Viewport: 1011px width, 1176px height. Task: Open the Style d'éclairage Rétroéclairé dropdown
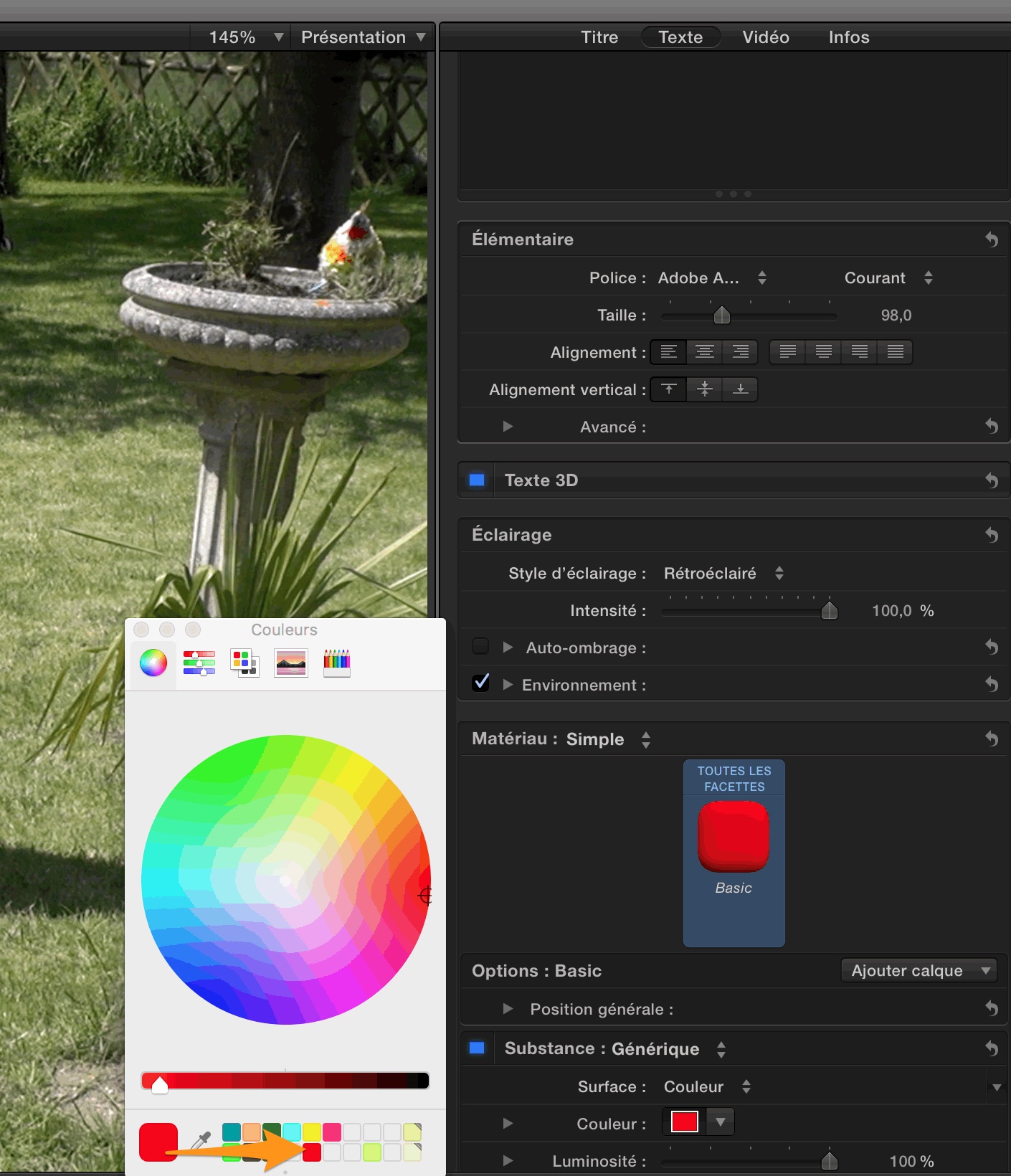click(723, 574)
